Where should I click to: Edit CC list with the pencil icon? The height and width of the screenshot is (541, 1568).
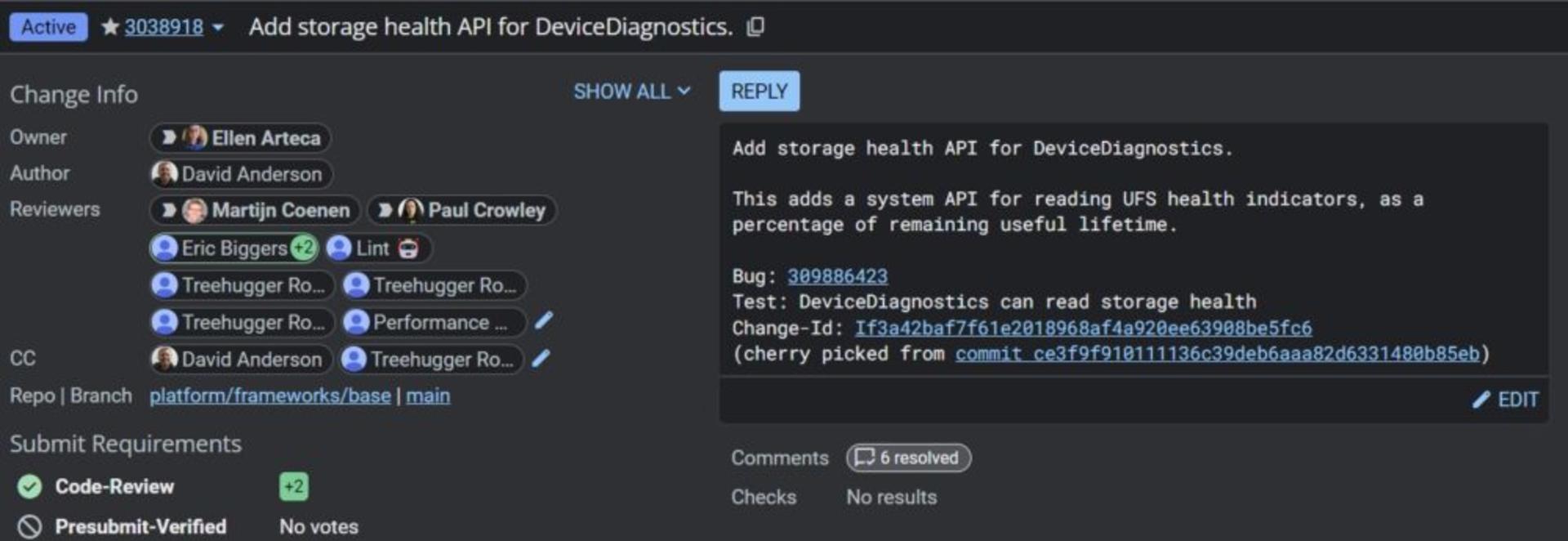pyautogui.click(x=541, y=358)
